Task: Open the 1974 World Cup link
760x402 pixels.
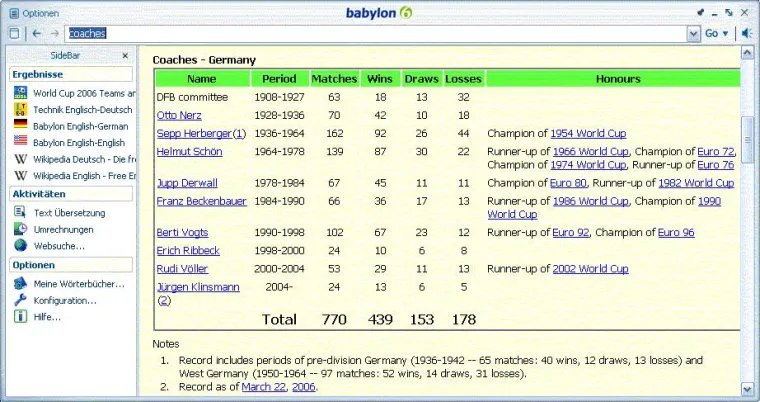Action: tap(588, 165)
